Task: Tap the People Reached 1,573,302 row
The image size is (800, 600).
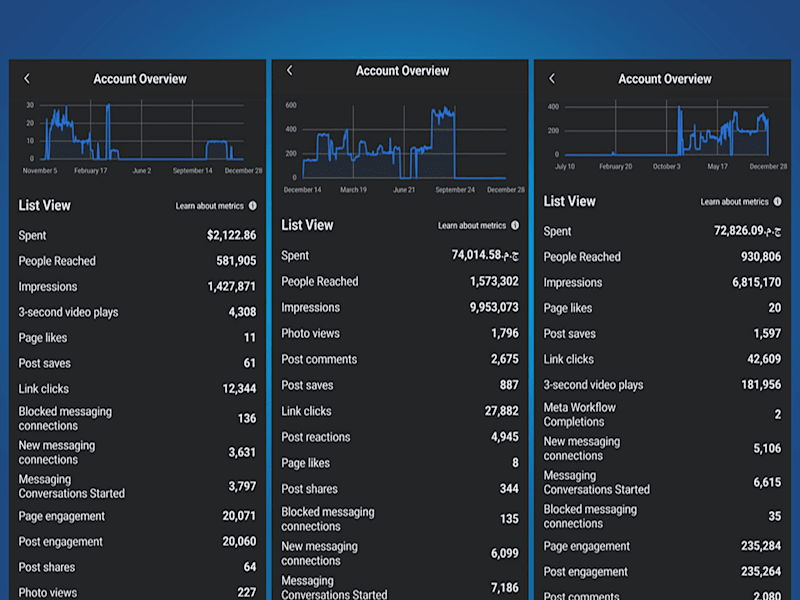Action: (400, 281)
